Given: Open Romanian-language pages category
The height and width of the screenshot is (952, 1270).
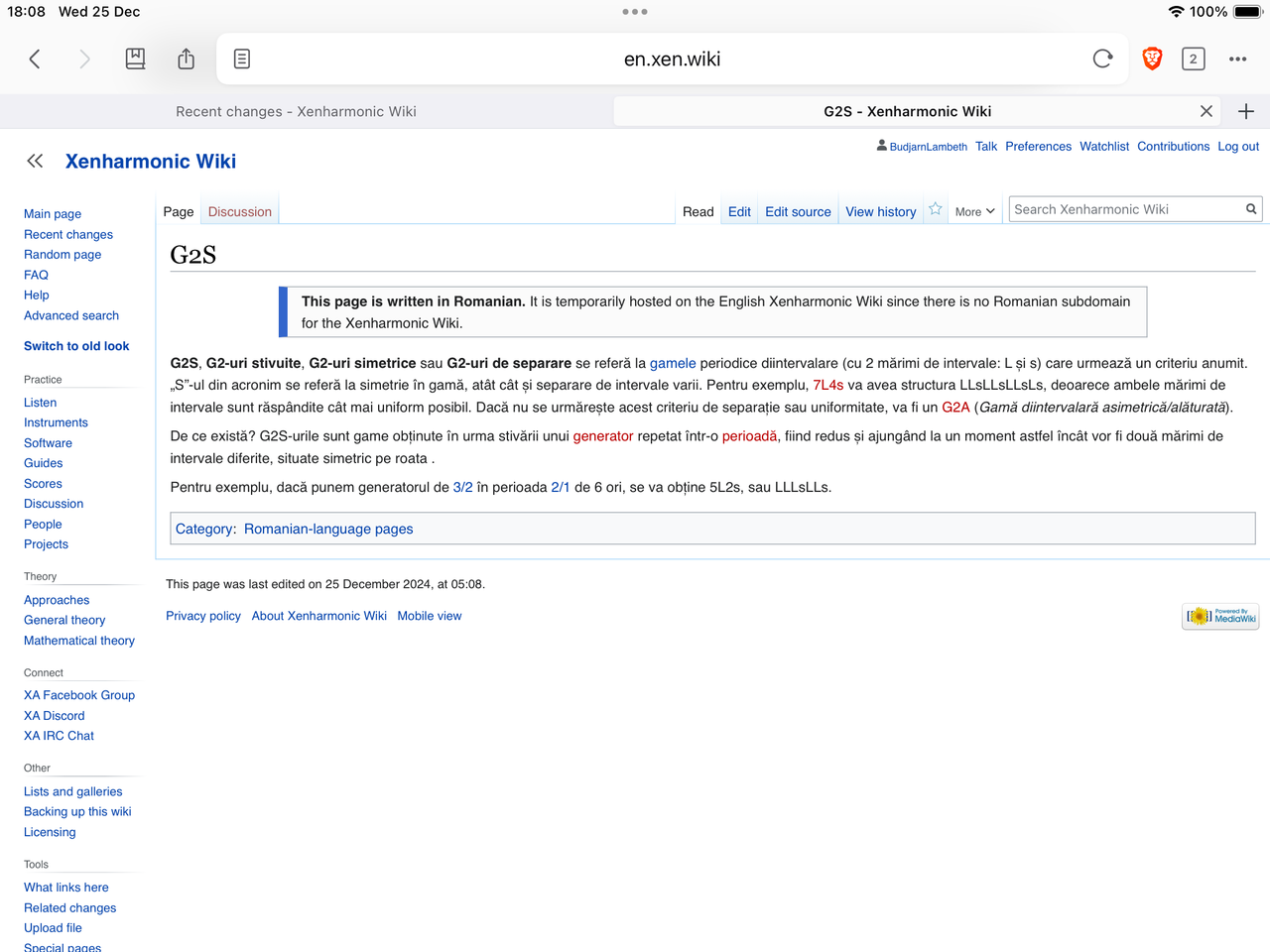Looking at the screenshot, I should (x=328, y=530).
